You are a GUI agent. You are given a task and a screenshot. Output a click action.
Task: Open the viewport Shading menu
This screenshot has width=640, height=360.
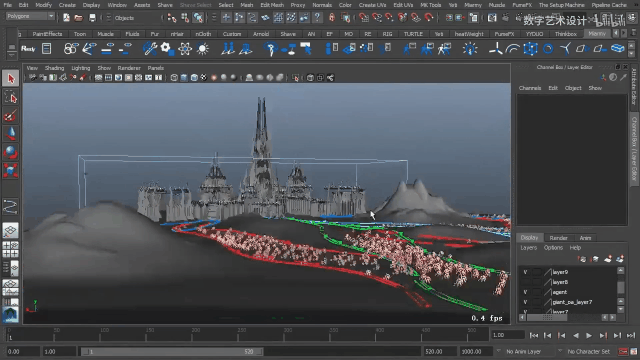click(54, 68)
